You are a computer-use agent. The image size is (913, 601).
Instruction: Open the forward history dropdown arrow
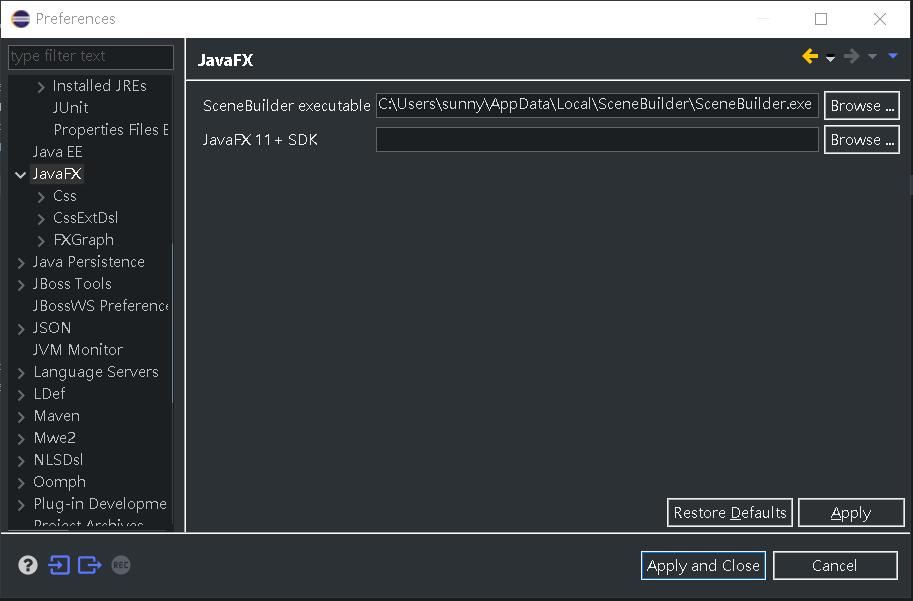click(x=872, y=56)
